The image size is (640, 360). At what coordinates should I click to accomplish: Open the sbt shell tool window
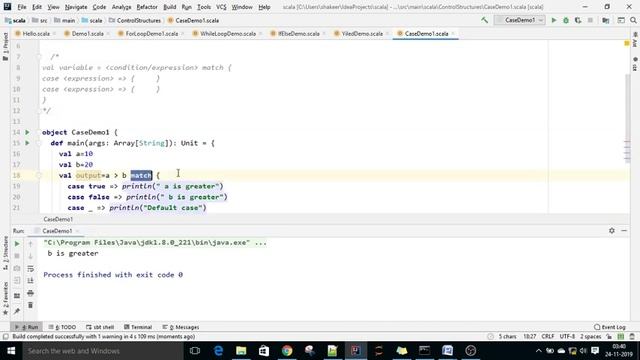(100, 327)
